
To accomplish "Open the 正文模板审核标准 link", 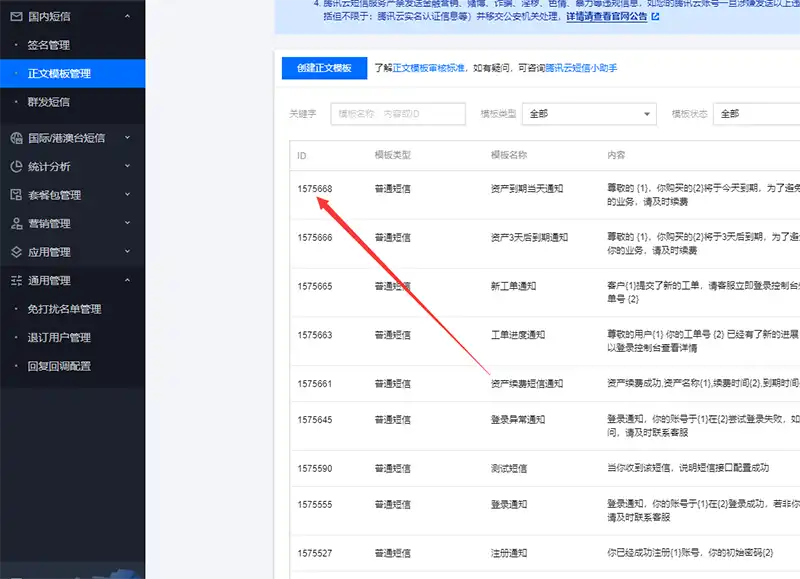I will pos(428,68).
